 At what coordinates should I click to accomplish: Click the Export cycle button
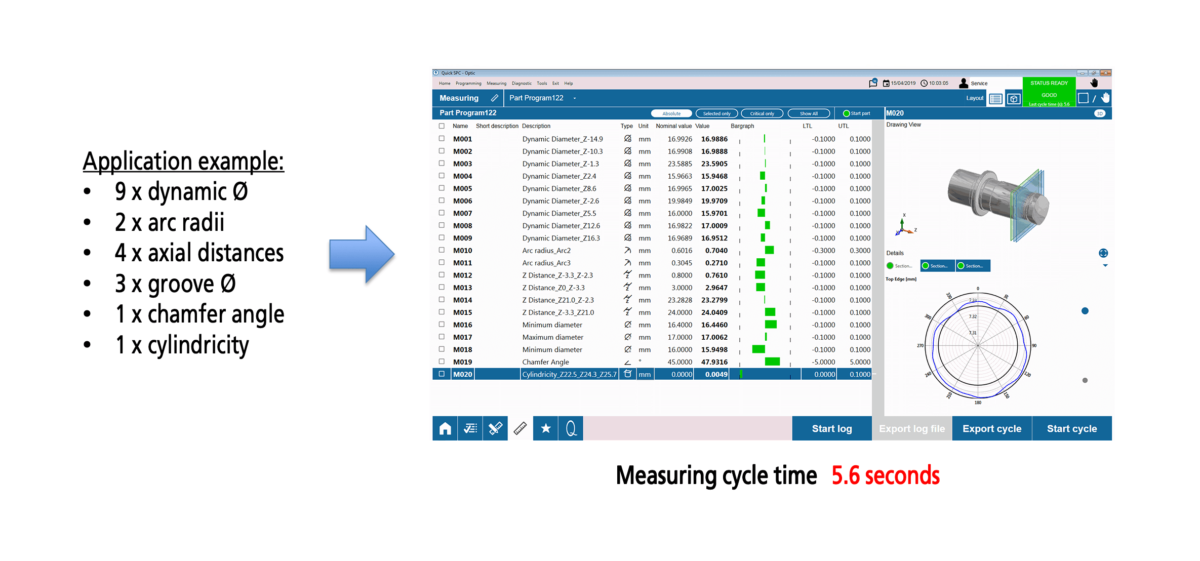(x=992, y=428)
